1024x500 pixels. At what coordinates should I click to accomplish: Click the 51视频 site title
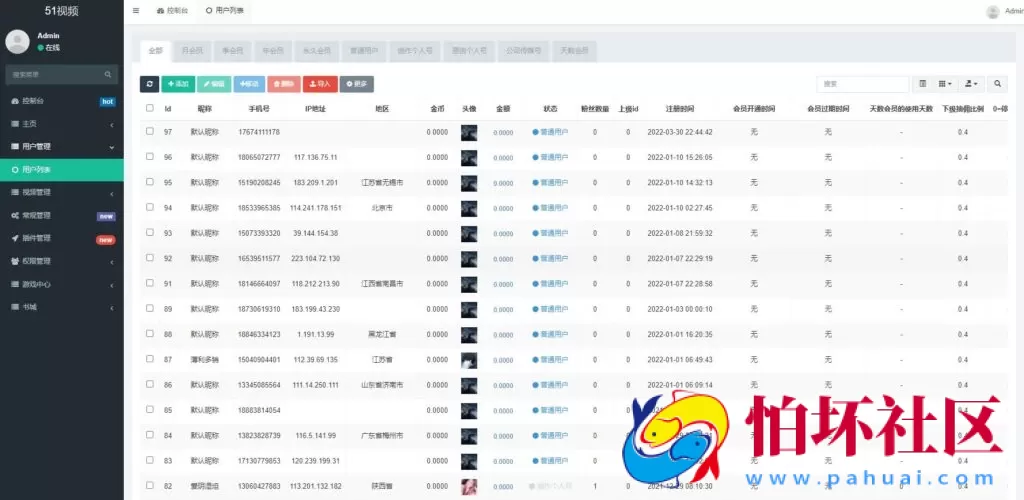coord(61,11)
